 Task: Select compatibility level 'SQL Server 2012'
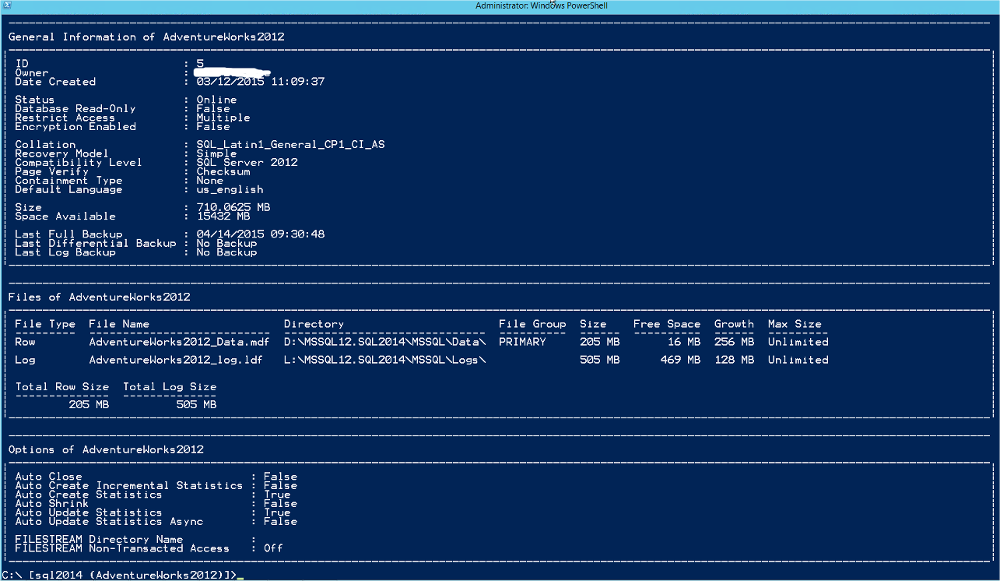[247, 163]
